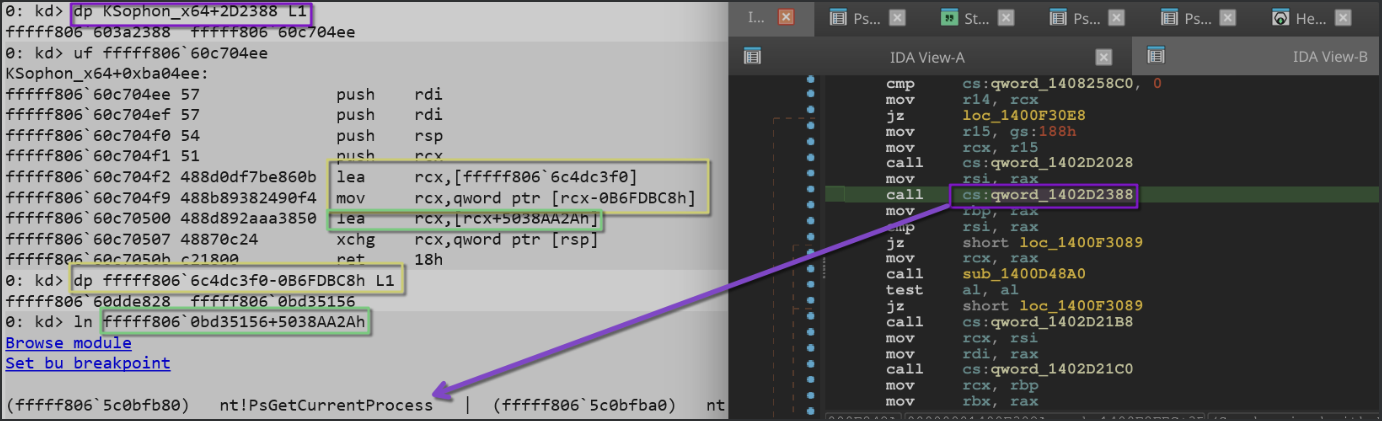
Task: Click the Hex view tab icon
Action: pos(1280,17)
